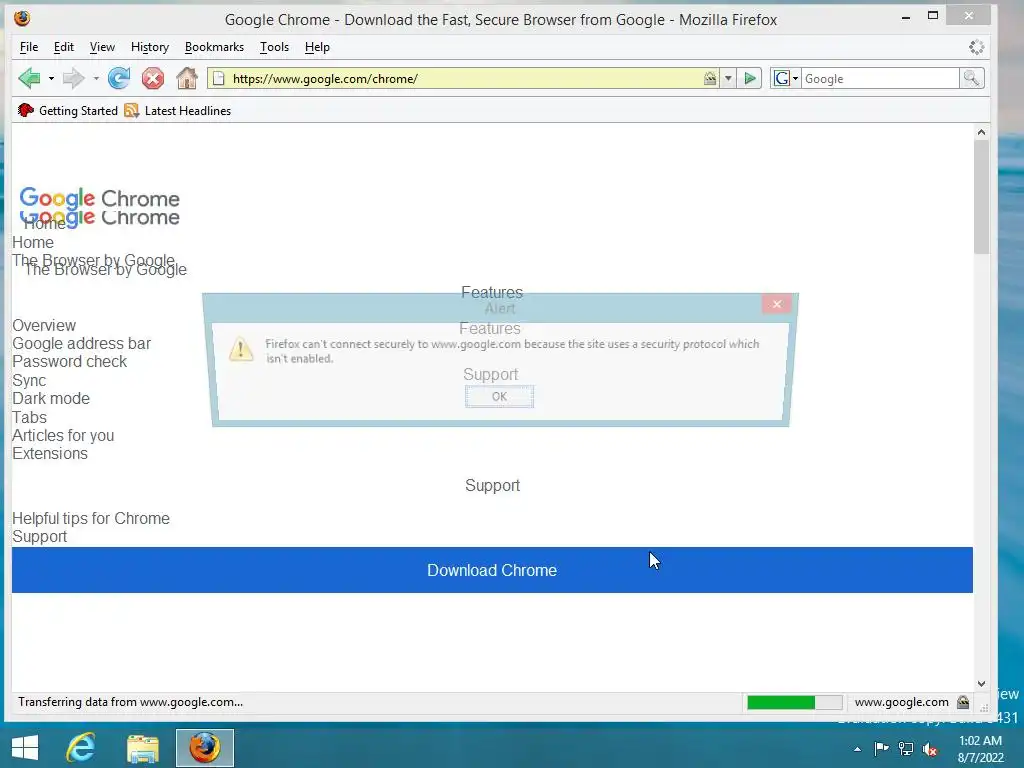The image size is (1024, 768).
Task: Click the Download Chrome blue button
Action: pos(492,570)
